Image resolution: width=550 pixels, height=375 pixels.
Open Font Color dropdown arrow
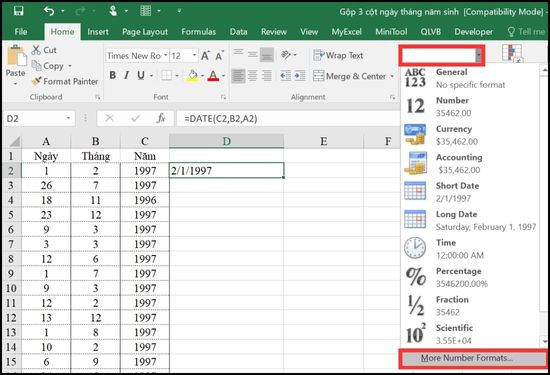coord(223,76)
